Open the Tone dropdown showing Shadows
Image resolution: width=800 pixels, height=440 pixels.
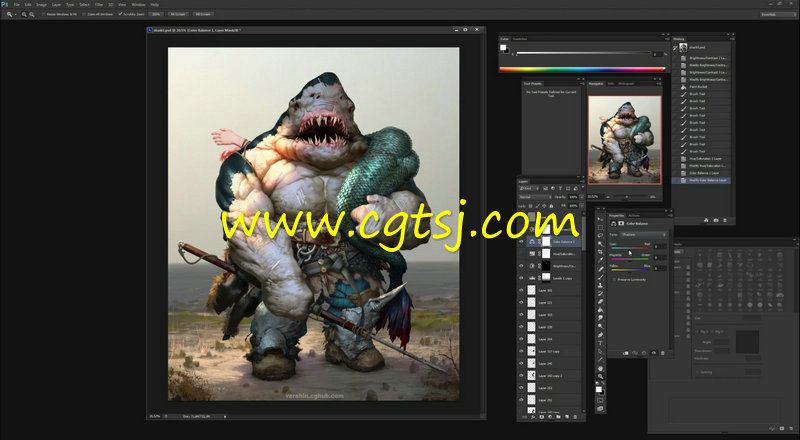643,235
